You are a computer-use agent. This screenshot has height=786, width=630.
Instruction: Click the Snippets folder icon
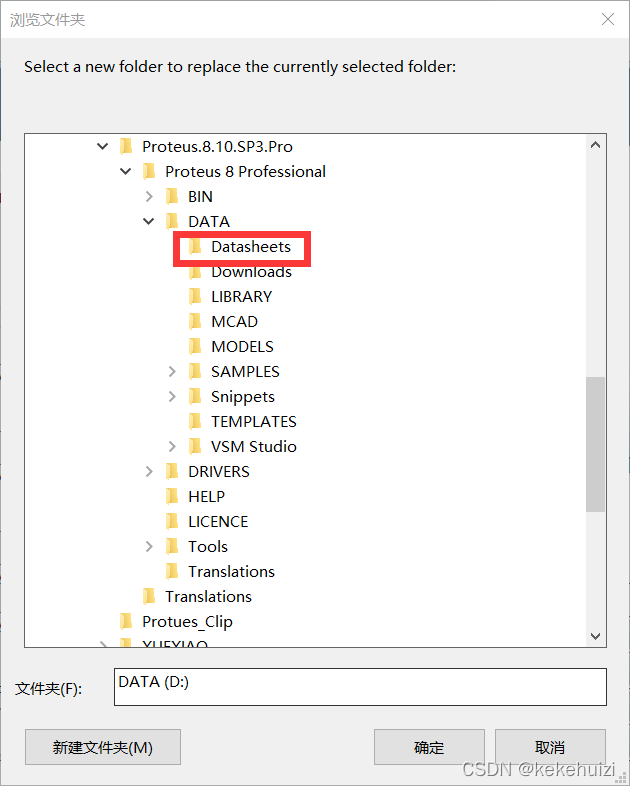click(x=195, y=397)
